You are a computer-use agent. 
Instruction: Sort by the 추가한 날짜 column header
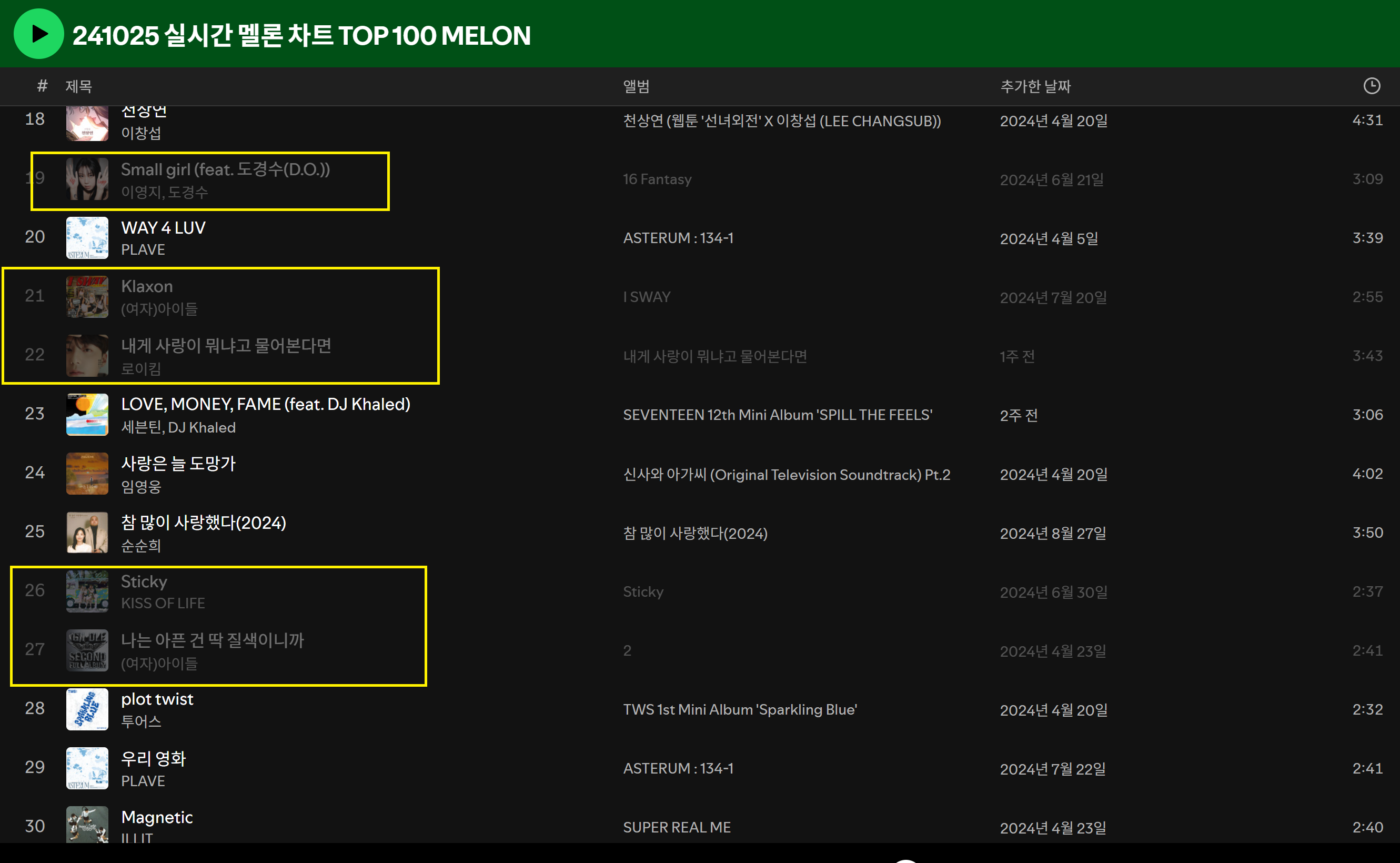click(1035, 86)
